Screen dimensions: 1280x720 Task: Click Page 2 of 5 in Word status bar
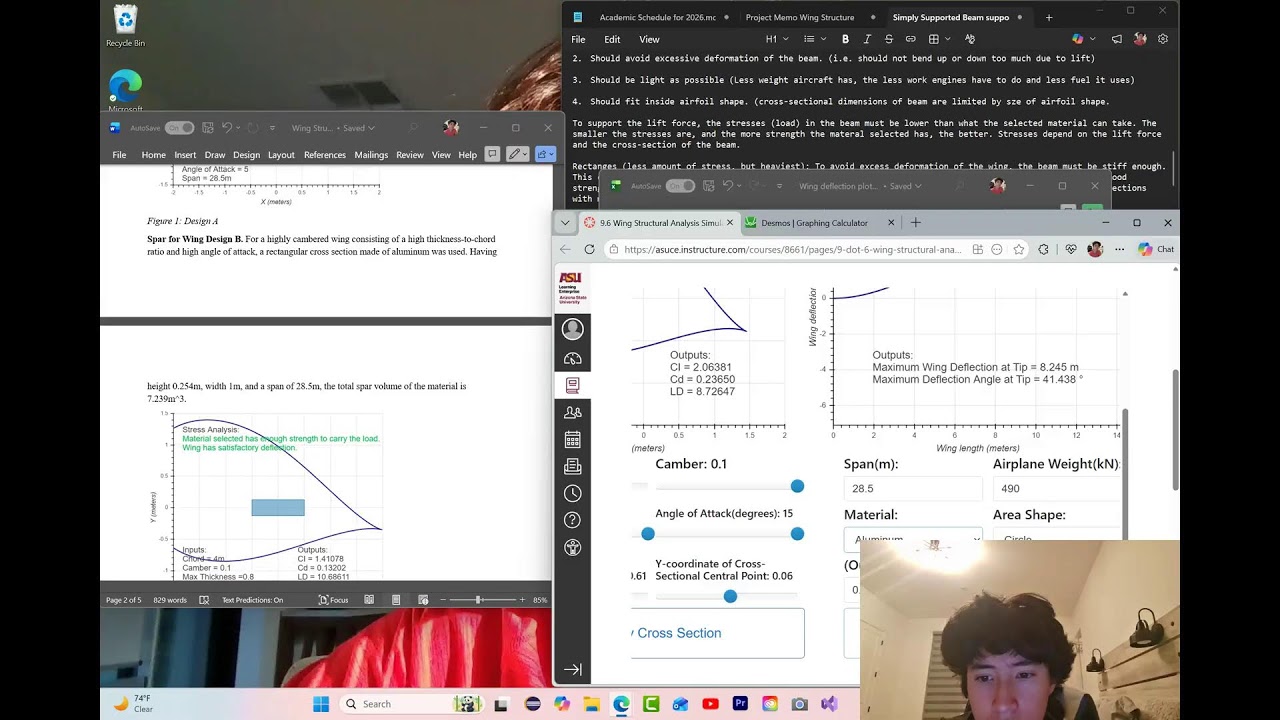point(124,600)
